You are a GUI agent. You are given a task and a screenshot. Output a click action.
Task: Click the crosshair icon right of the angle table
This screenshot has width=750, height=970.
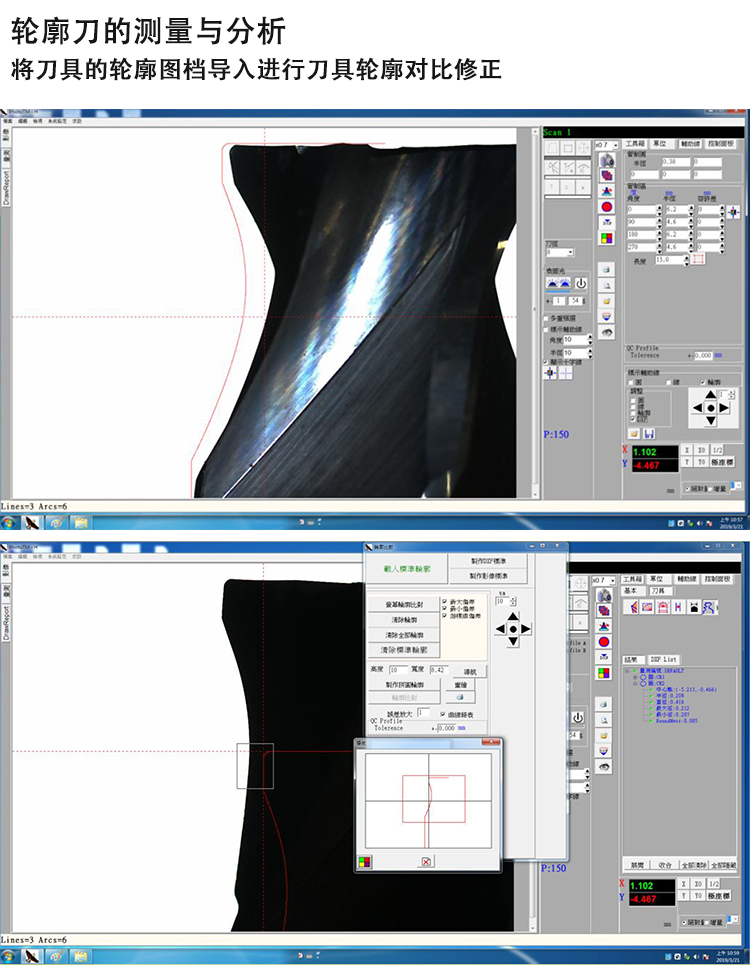coord(734,212)
